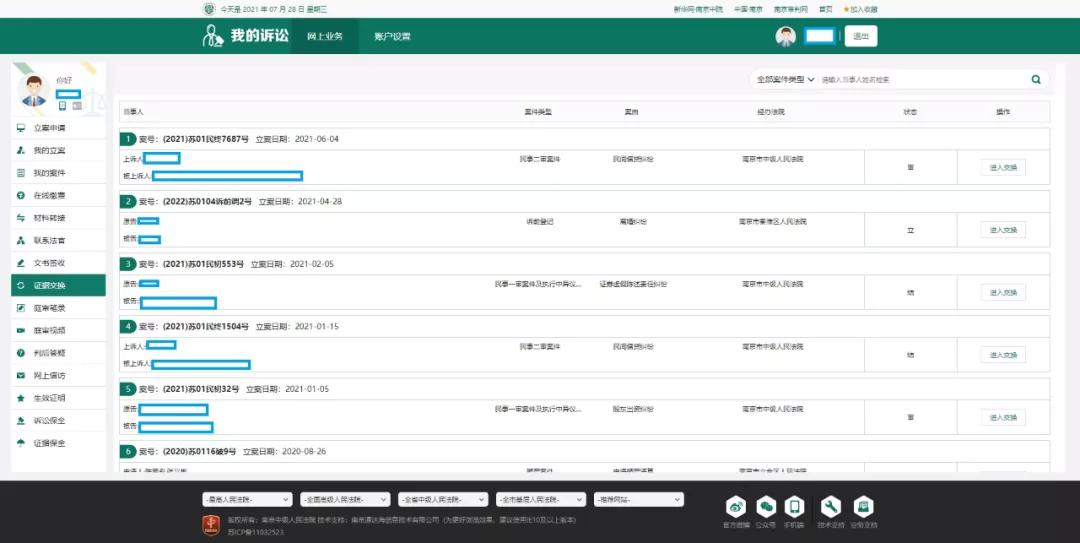Screen dimensions: 1080x543
Task: Open 立案申请 in the sidebar menu
Action: (59, 128)
